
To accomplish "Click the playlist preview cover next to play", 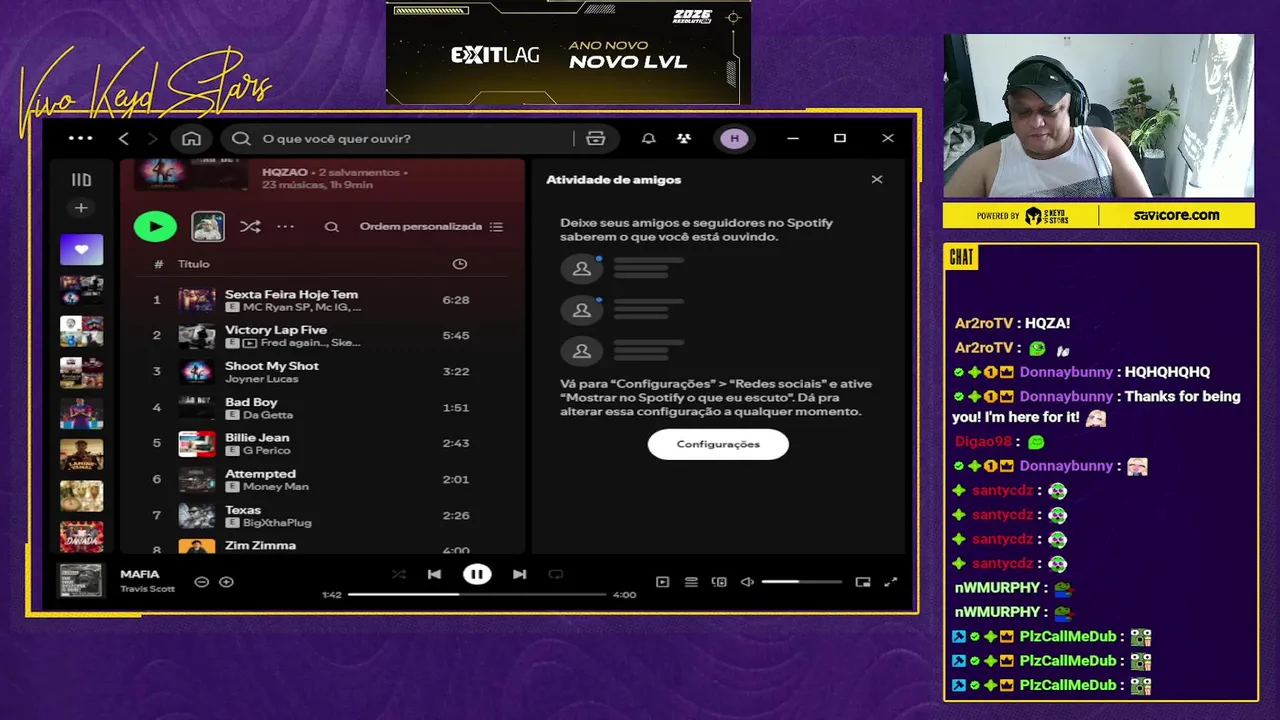I will (208, 227).
